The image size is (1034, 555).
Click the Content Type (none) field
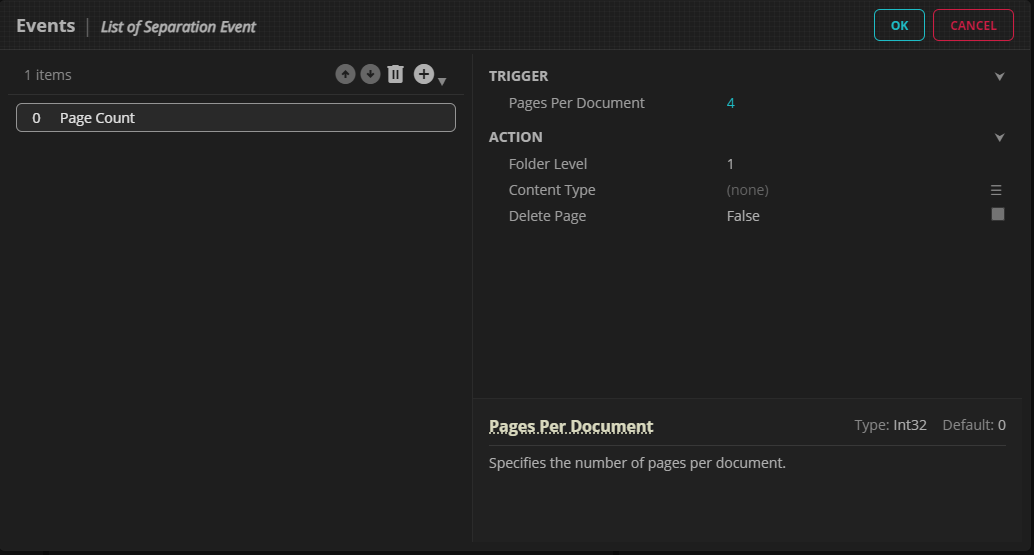[x=747, y=190]
